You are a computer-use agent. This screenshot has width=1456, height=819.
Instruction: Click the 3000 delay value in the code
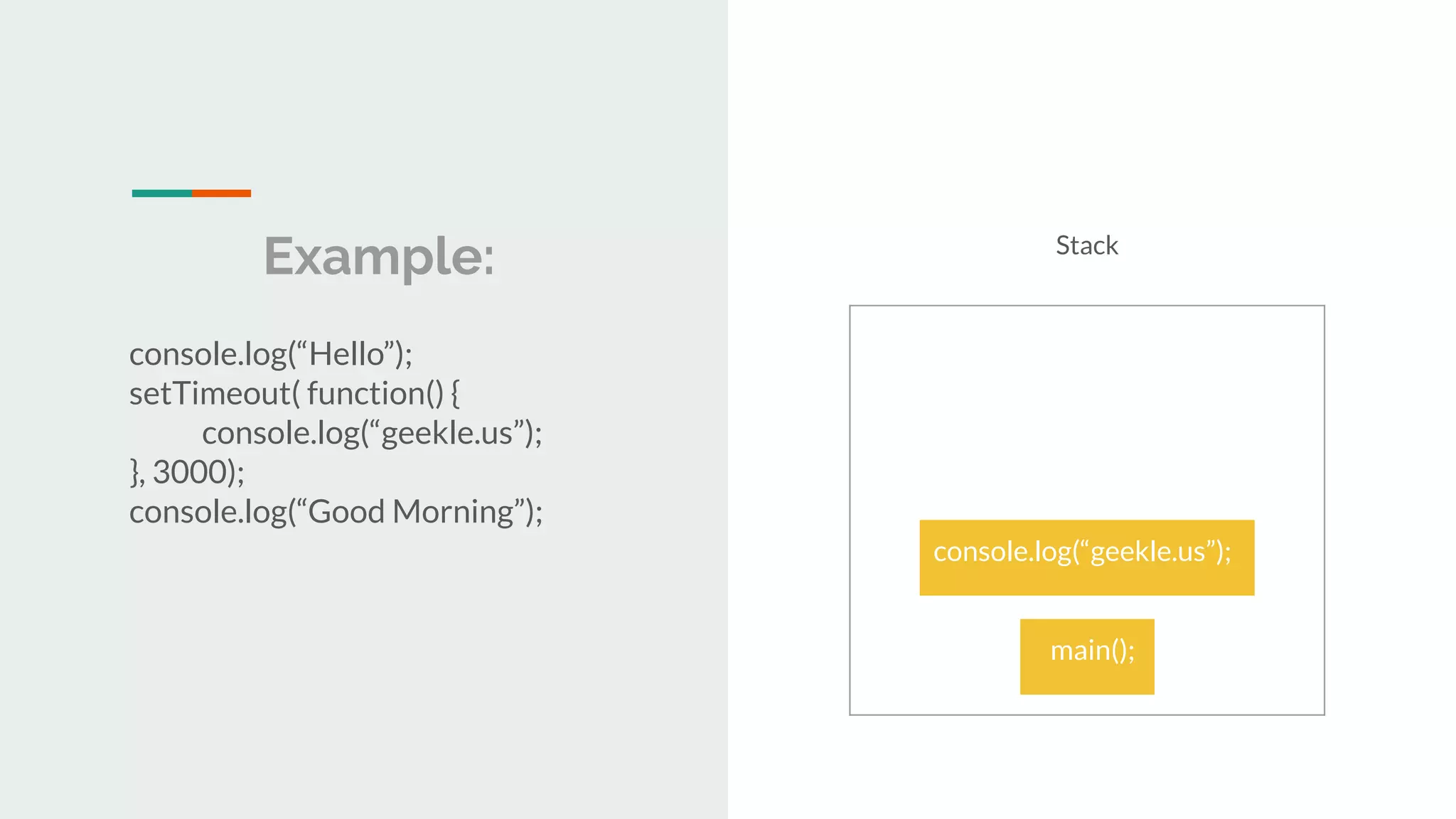coord(189,472)
